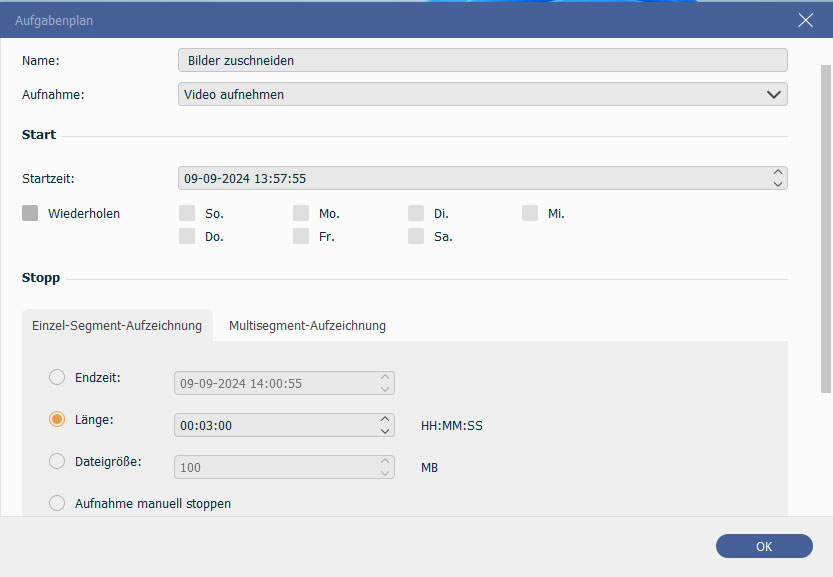Choose "Aufnahme manuell stoppen" option

57,503
